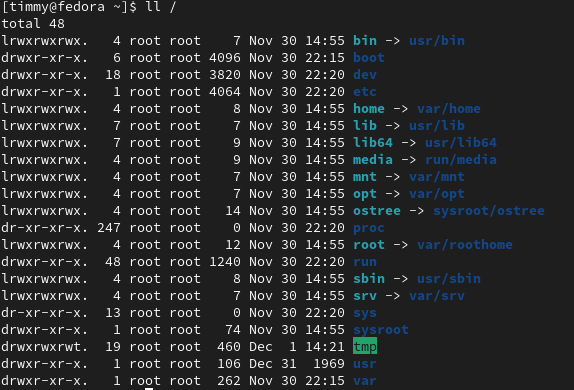
Task: Click the etc directory name
Action: [x=365, y=92]
